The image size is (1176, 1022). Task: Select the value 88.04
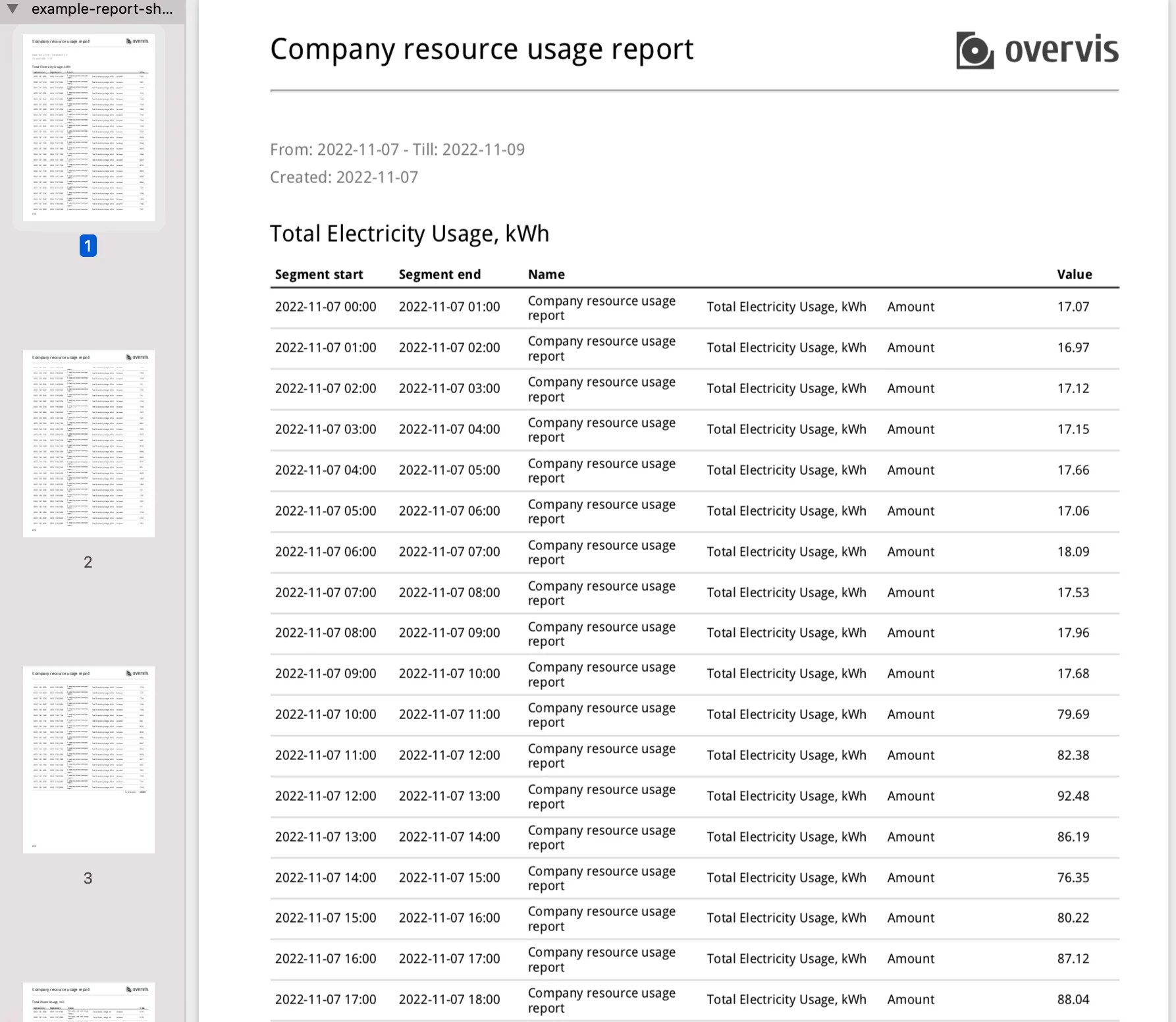coord(1073,1000)
